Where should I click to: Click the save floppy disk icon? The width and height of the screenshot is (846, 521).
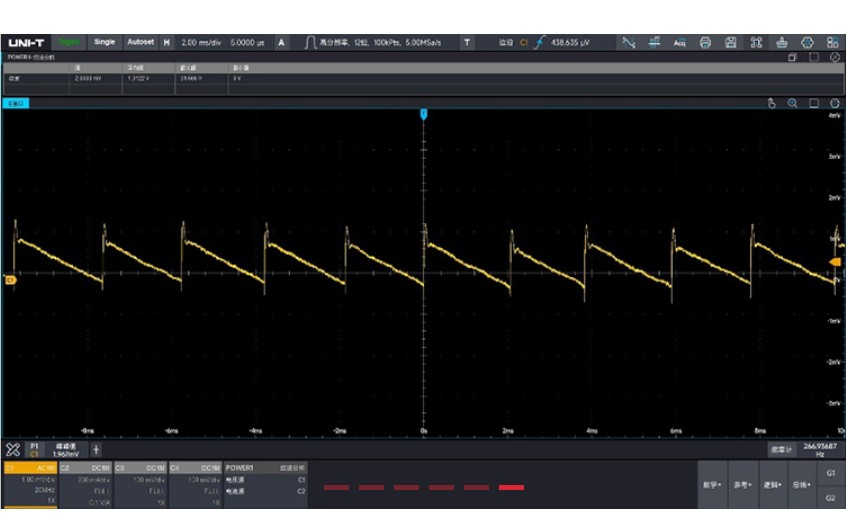[x=731, y=42]
